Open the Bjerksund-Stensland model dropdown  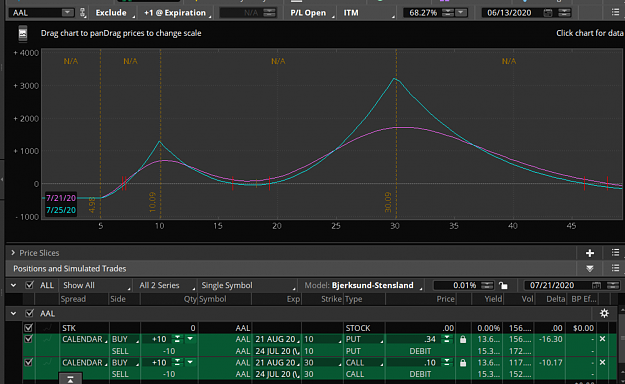364,285
